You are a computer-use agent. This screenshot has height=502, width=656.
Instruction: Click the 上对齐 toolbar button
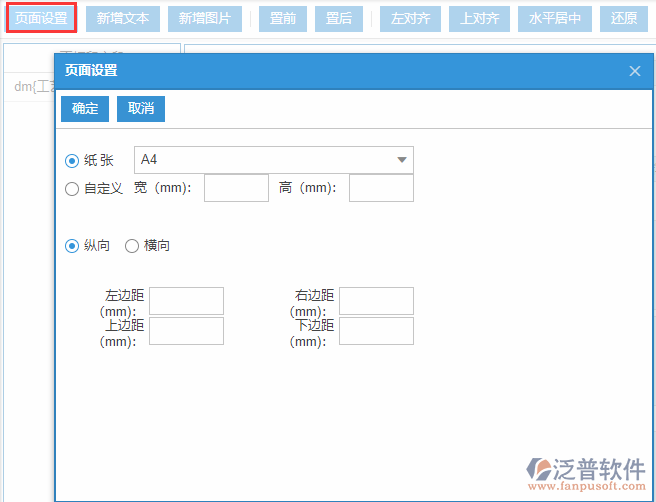479,19
